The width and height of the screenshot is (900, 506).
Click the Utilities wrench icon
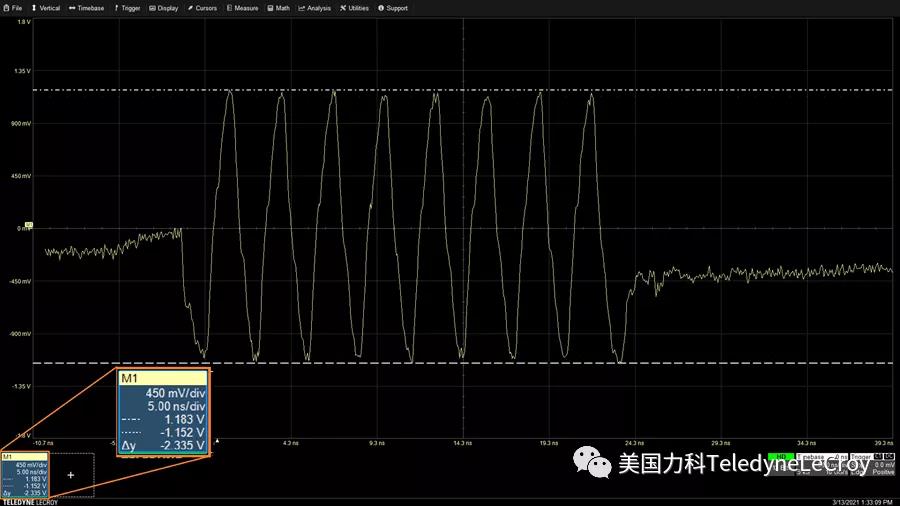click(x=343, y=8)
